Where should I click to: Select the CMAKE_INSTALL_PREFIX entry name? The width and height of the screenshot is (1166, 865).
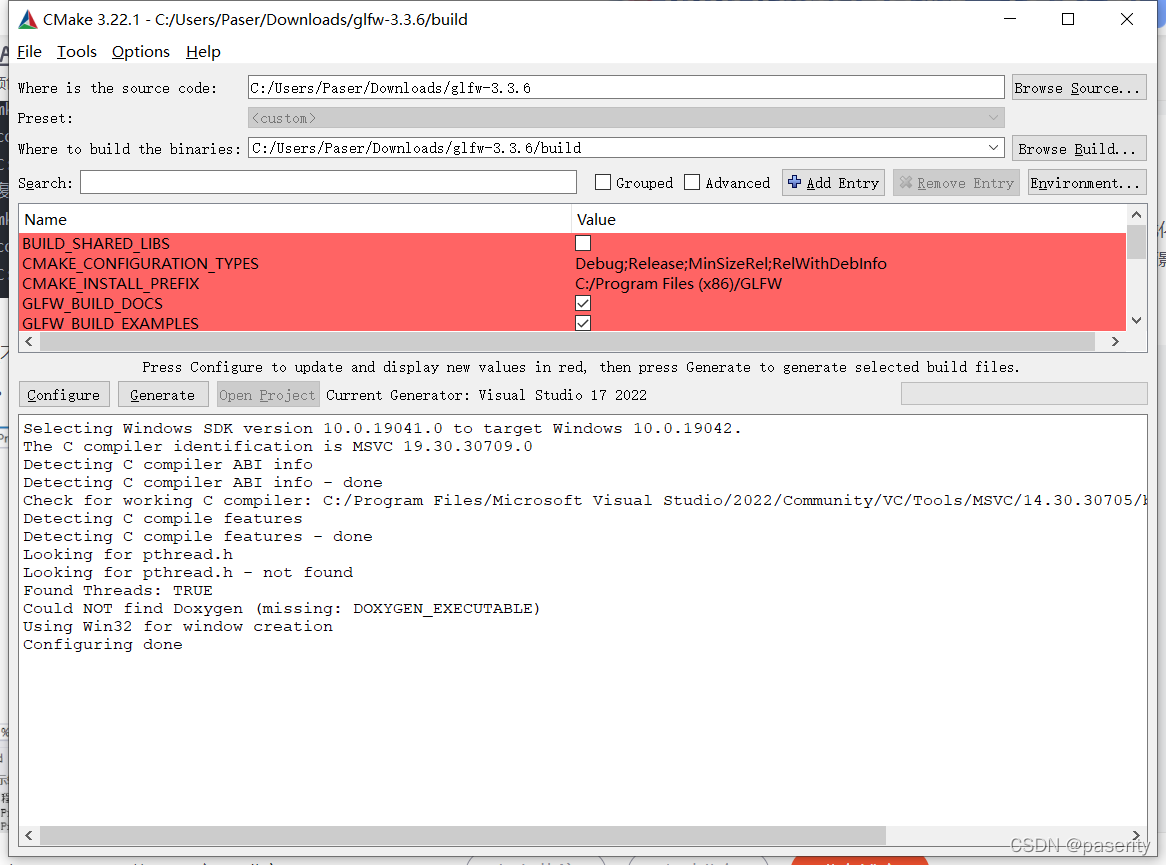pos(111,284)
